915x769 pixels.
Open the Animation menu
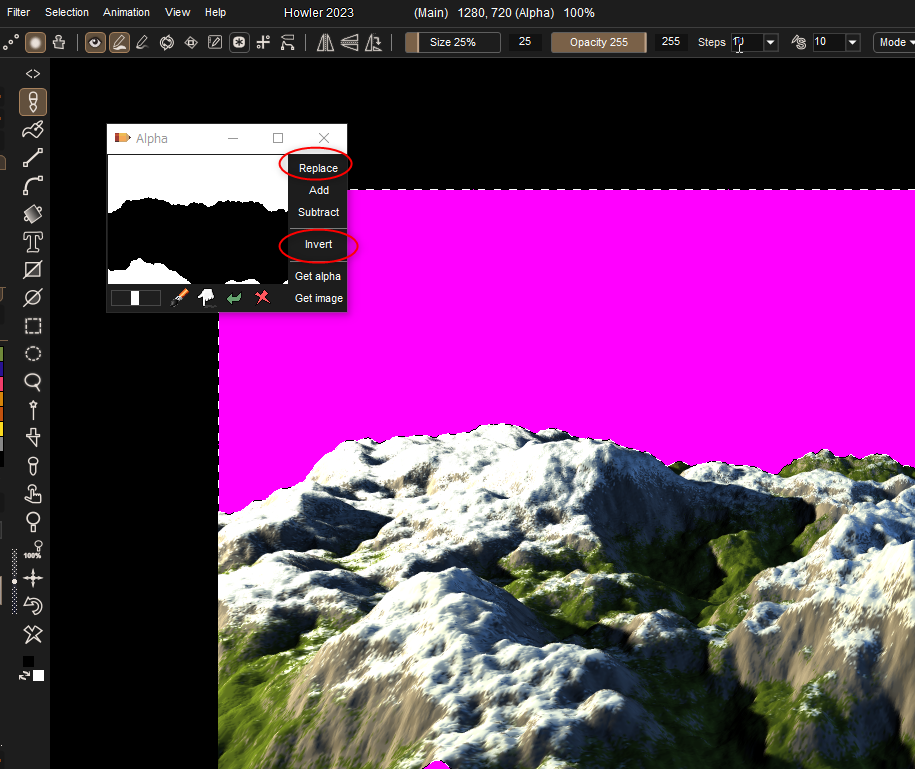click(x=126, y=12)
